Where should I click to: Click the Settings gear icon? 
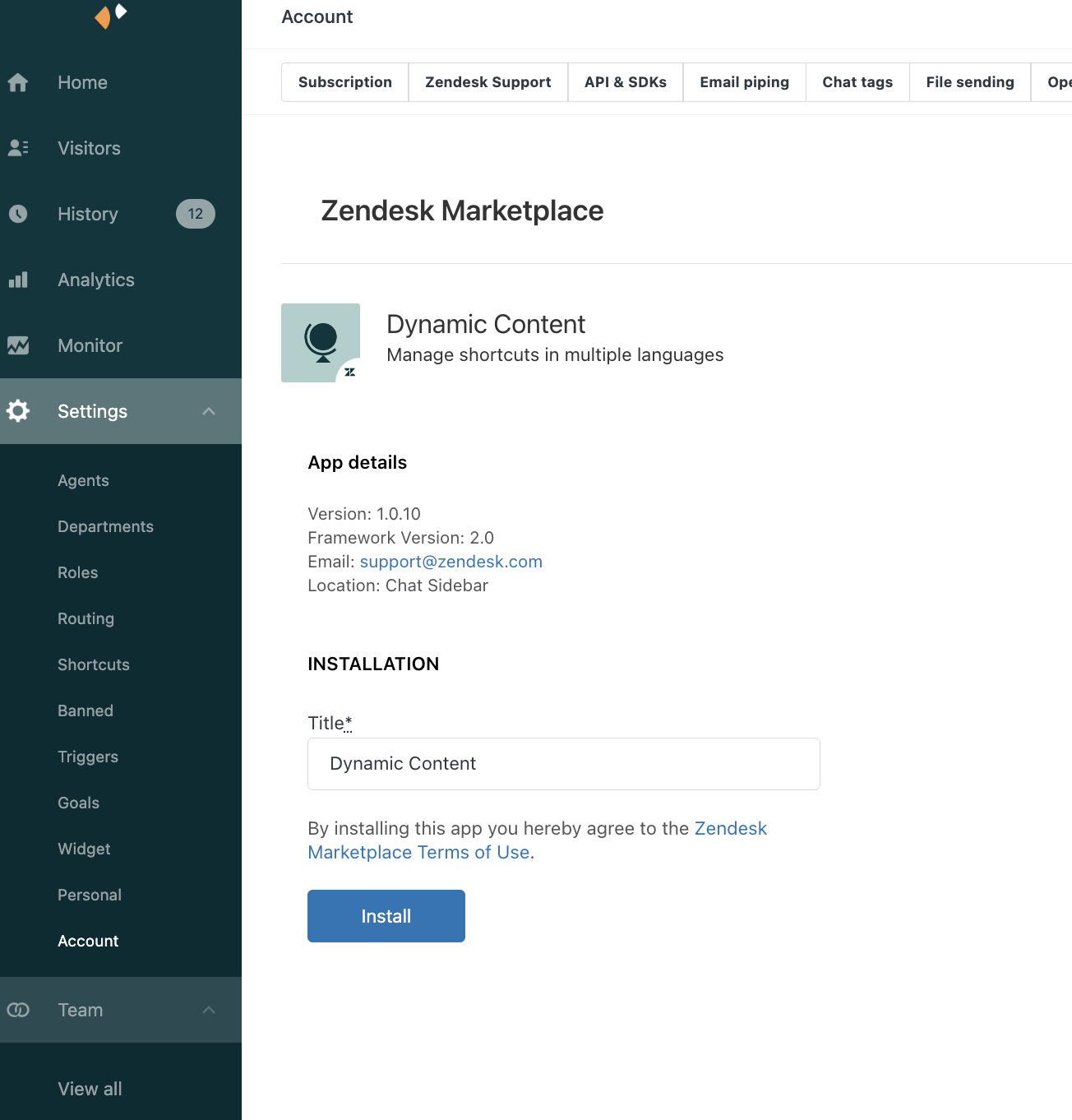18,411
